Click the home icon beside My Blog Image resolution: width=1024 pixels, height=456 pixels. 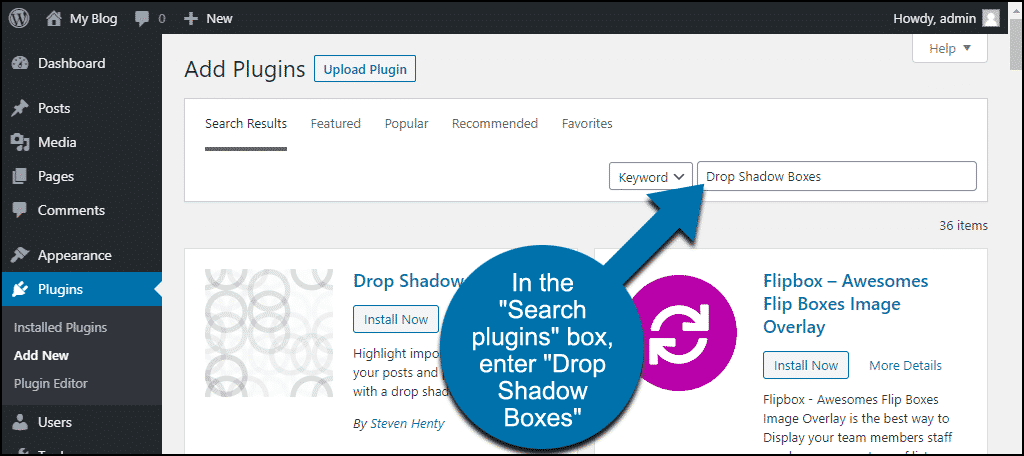click(54, 19)
